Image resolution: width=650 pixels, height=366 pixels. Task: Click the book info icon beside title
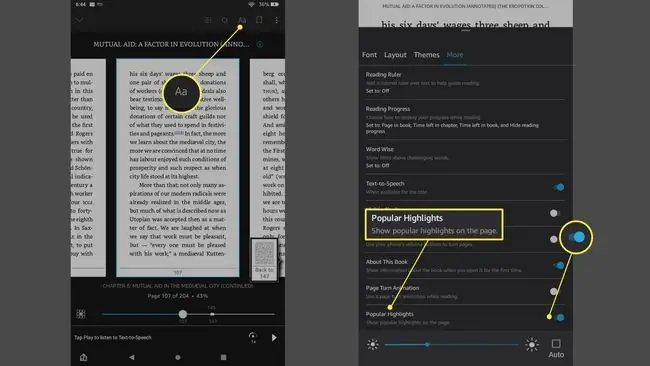[260, 44]
